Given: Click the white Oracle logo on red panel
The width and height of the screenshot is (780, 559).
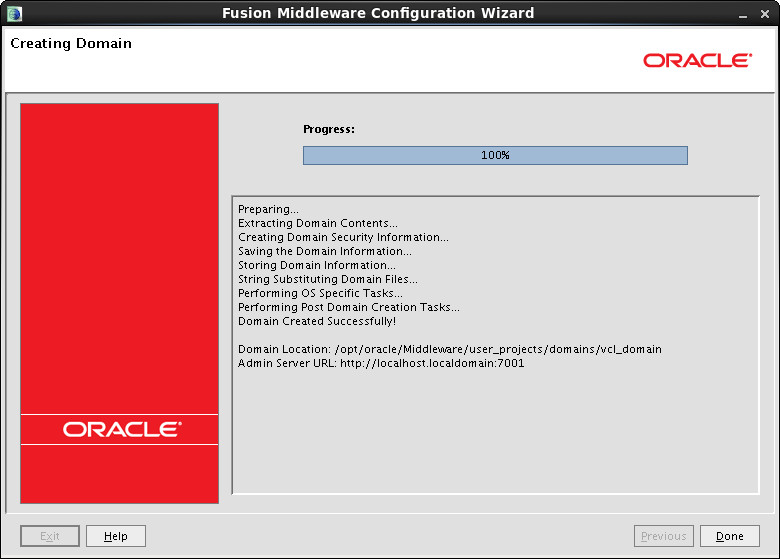Looking at the screenshot, I should point(122,430).
